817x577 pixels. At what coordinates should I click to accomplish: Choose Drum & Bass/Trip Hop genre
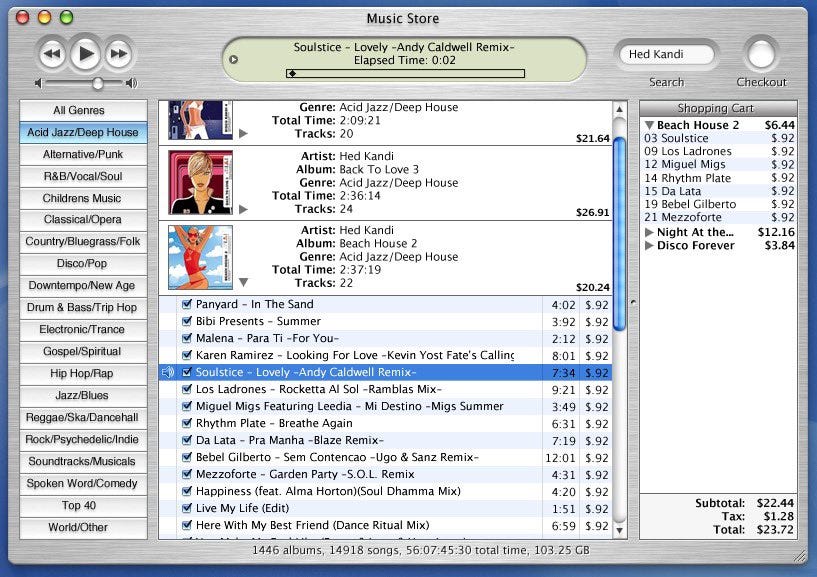click(x=83, y=308)
